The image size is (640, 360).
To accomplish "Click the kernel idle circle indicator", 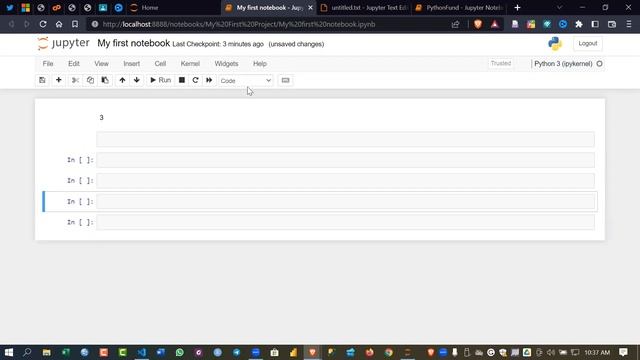I will (599, 64).
